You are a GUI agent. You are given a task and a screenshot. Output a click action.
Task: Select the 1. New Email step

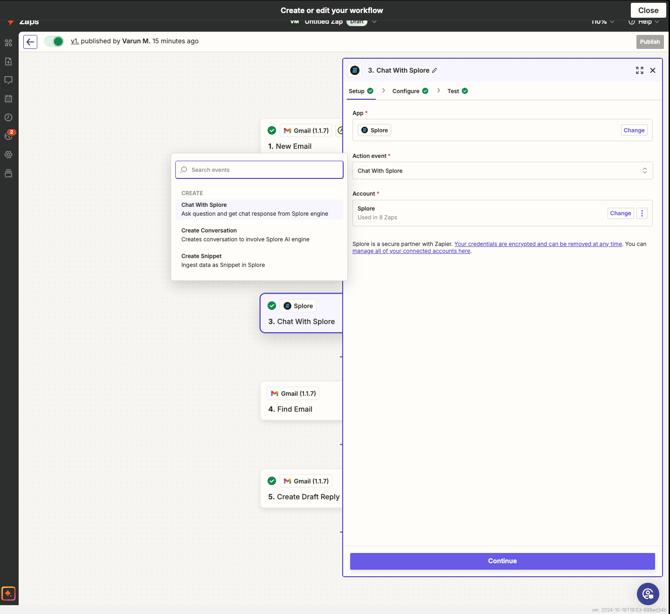(302, 138)
